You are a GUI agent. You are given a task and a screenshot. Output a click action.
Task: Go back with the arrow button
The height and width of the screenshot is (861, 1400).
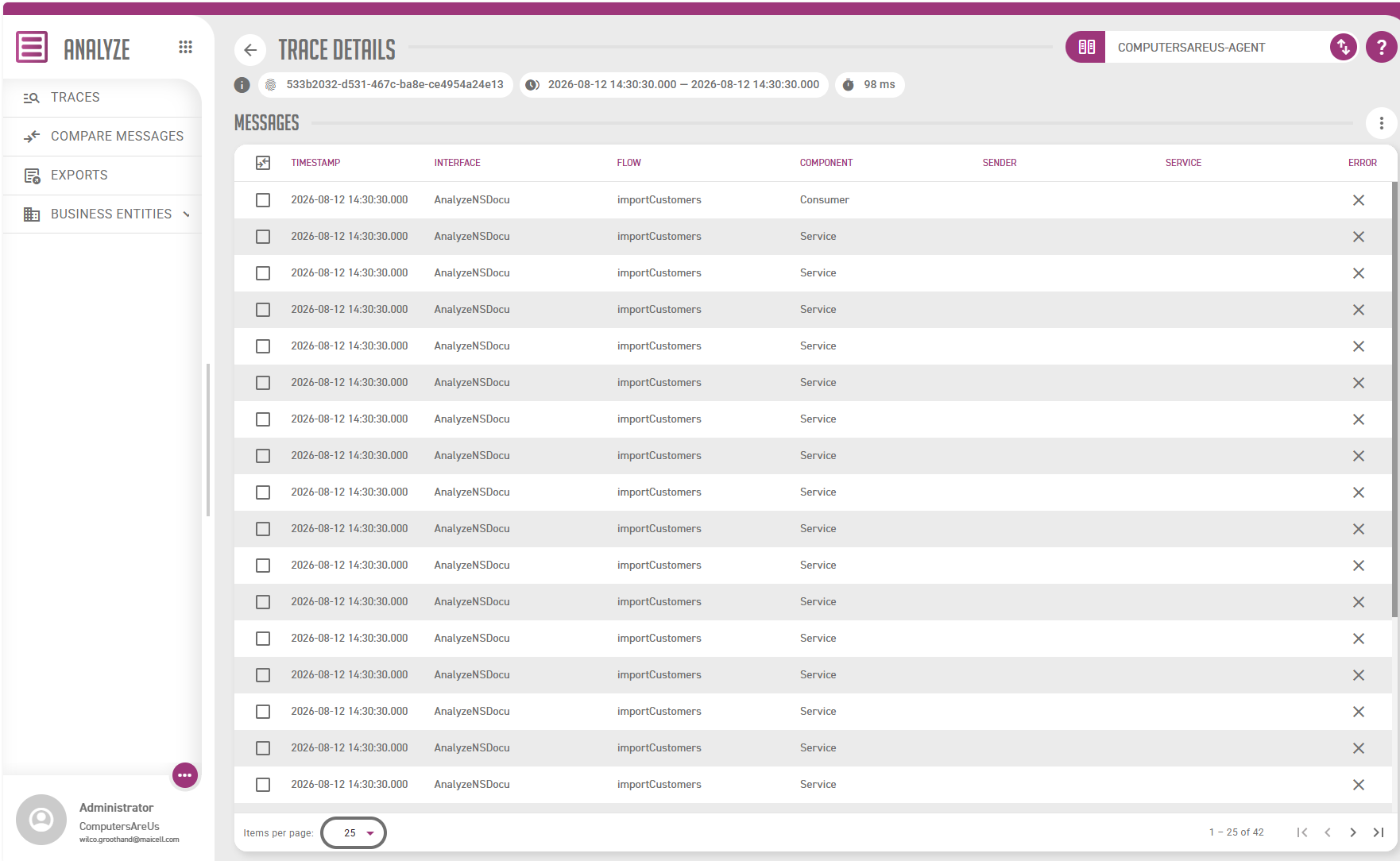[x=250, y=50]
